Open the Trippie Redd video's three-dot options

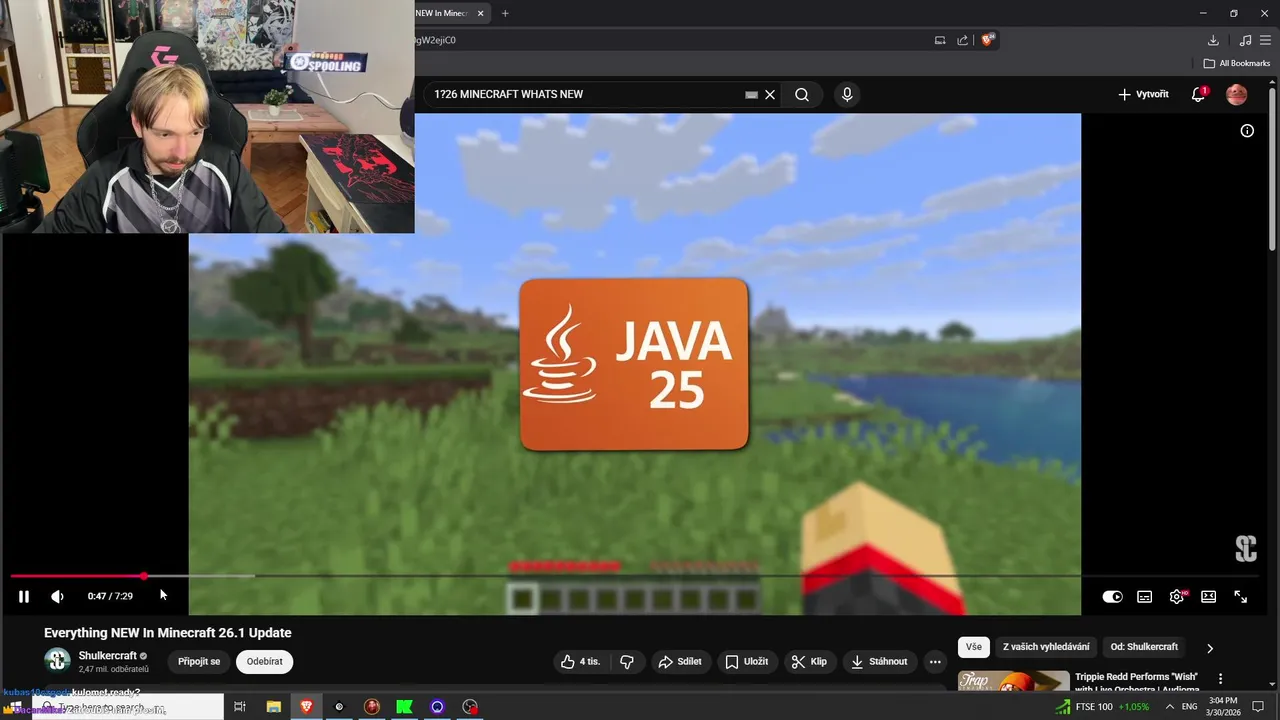click(1220, 679)
